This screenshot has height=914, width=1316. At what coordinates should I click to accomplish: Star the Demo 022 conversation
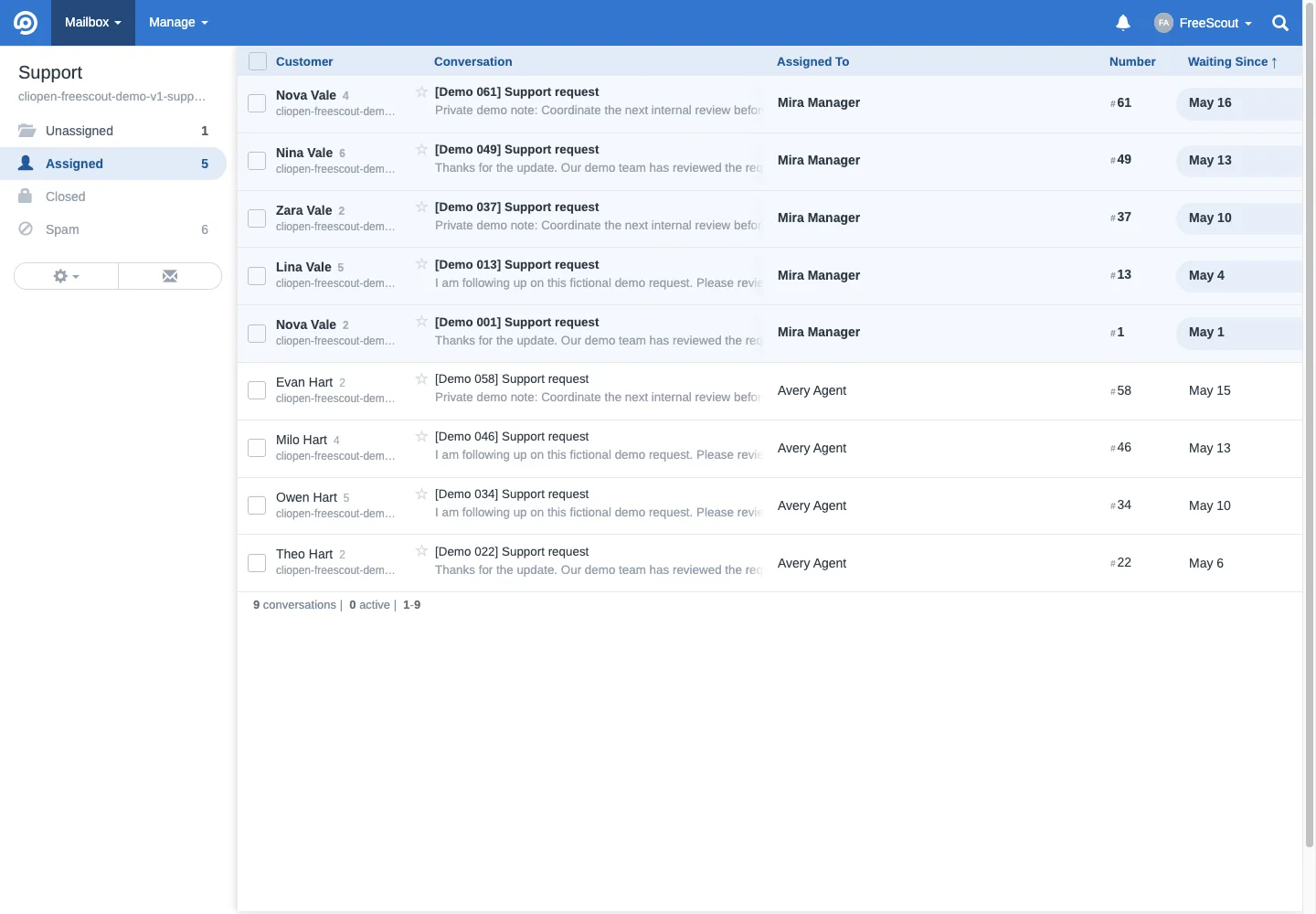[421, 551]
